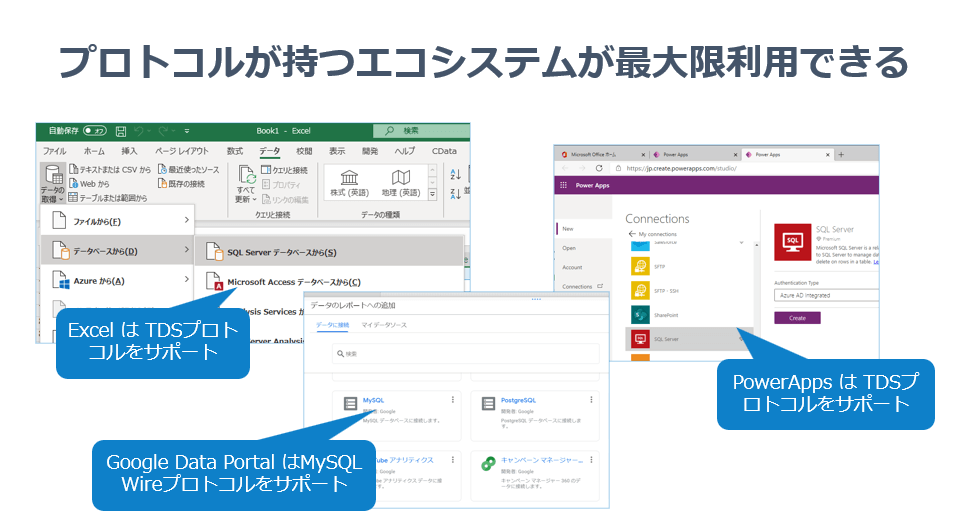Screen dimensions: 970x518
Task: Select the SQL Server connection row
Action: [689, 339]
